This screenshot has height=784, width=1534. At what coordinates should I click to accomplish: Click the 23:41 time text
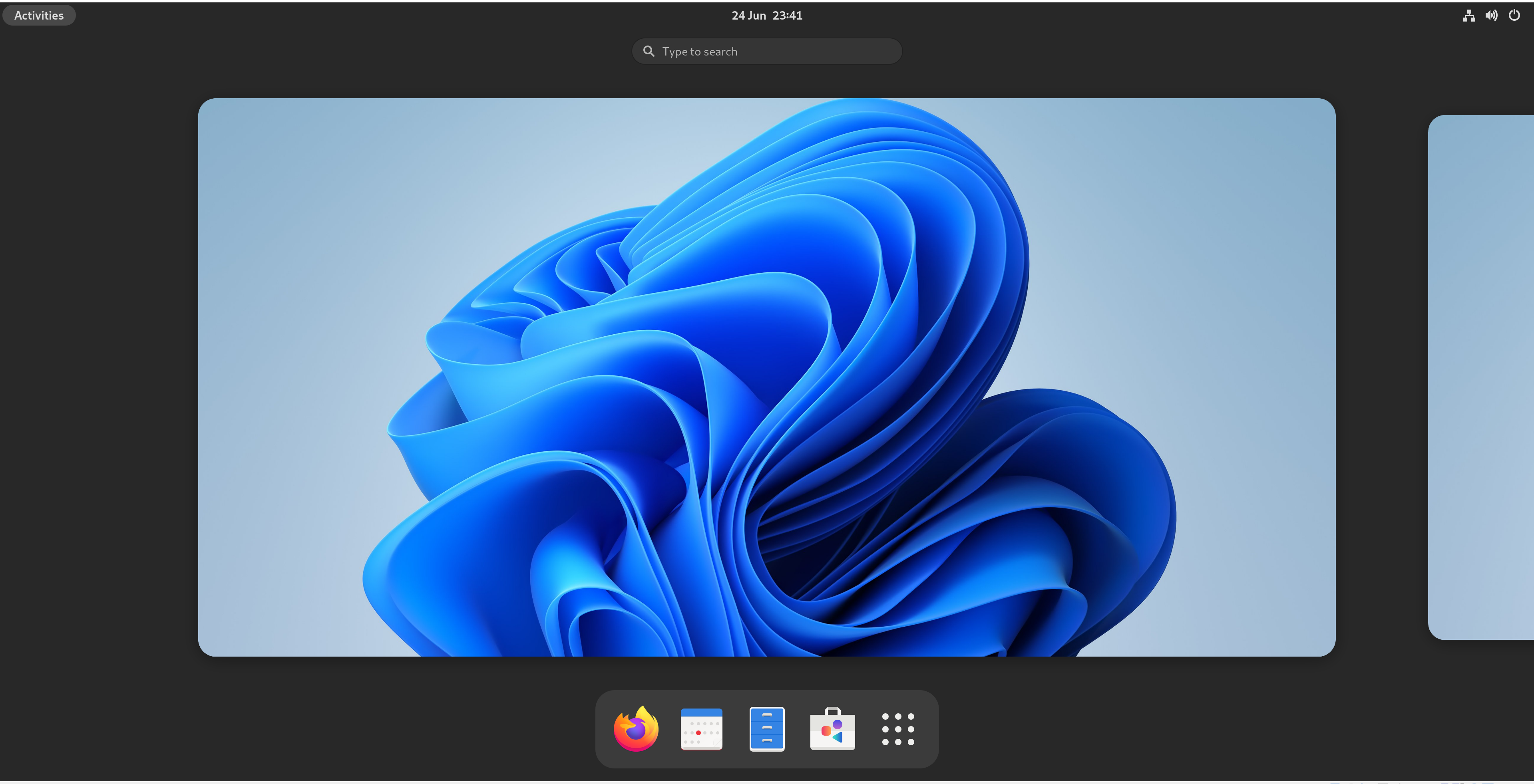tap(787, 16)
